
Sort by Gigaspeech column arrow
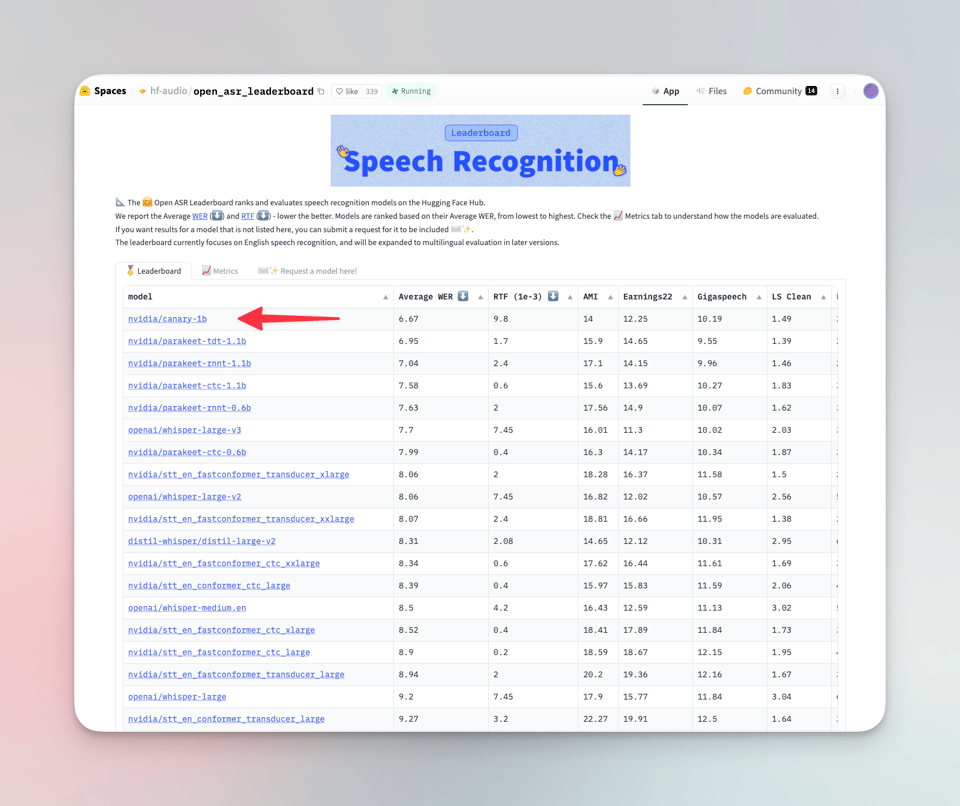click(x=759, y=297)
